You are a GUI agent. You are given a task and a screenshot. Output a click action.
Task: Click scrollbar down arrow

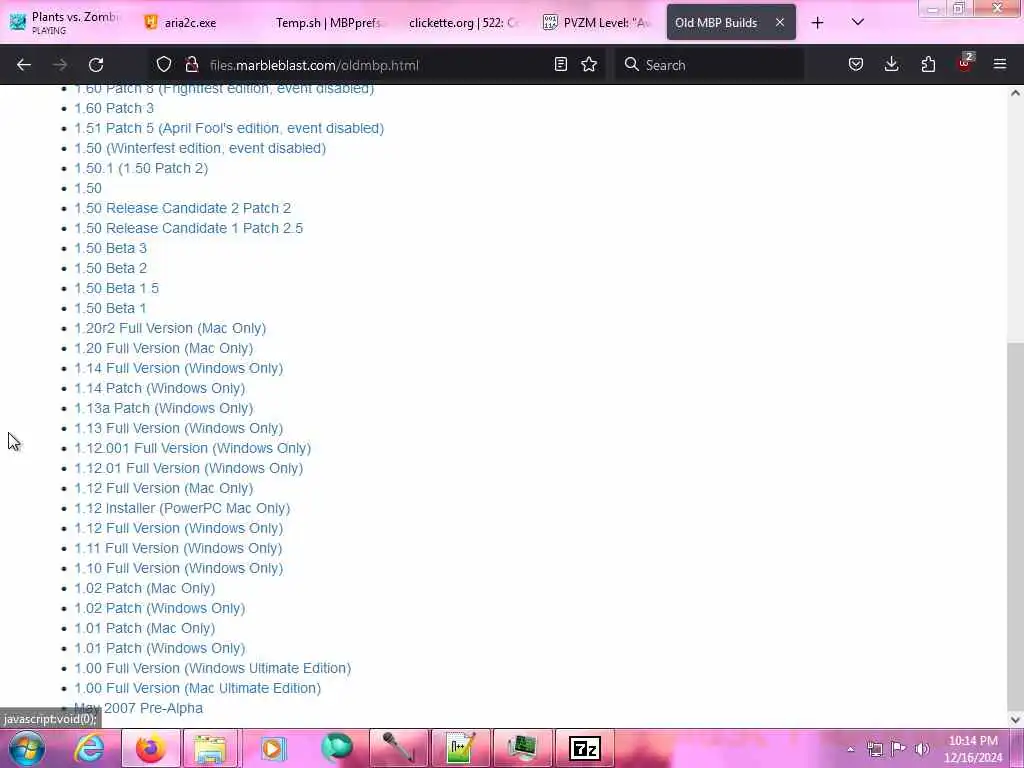(1015, 720)
